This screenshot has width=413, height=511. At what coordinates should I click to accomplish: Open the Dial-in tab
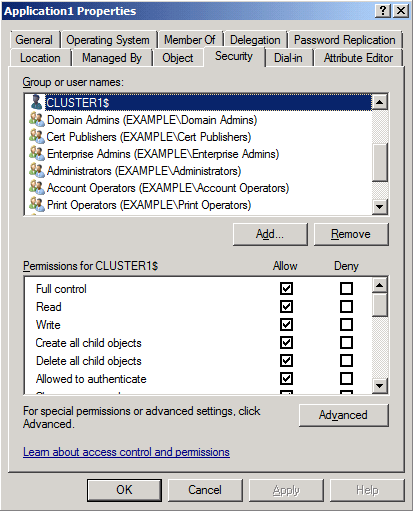[288, 58]
